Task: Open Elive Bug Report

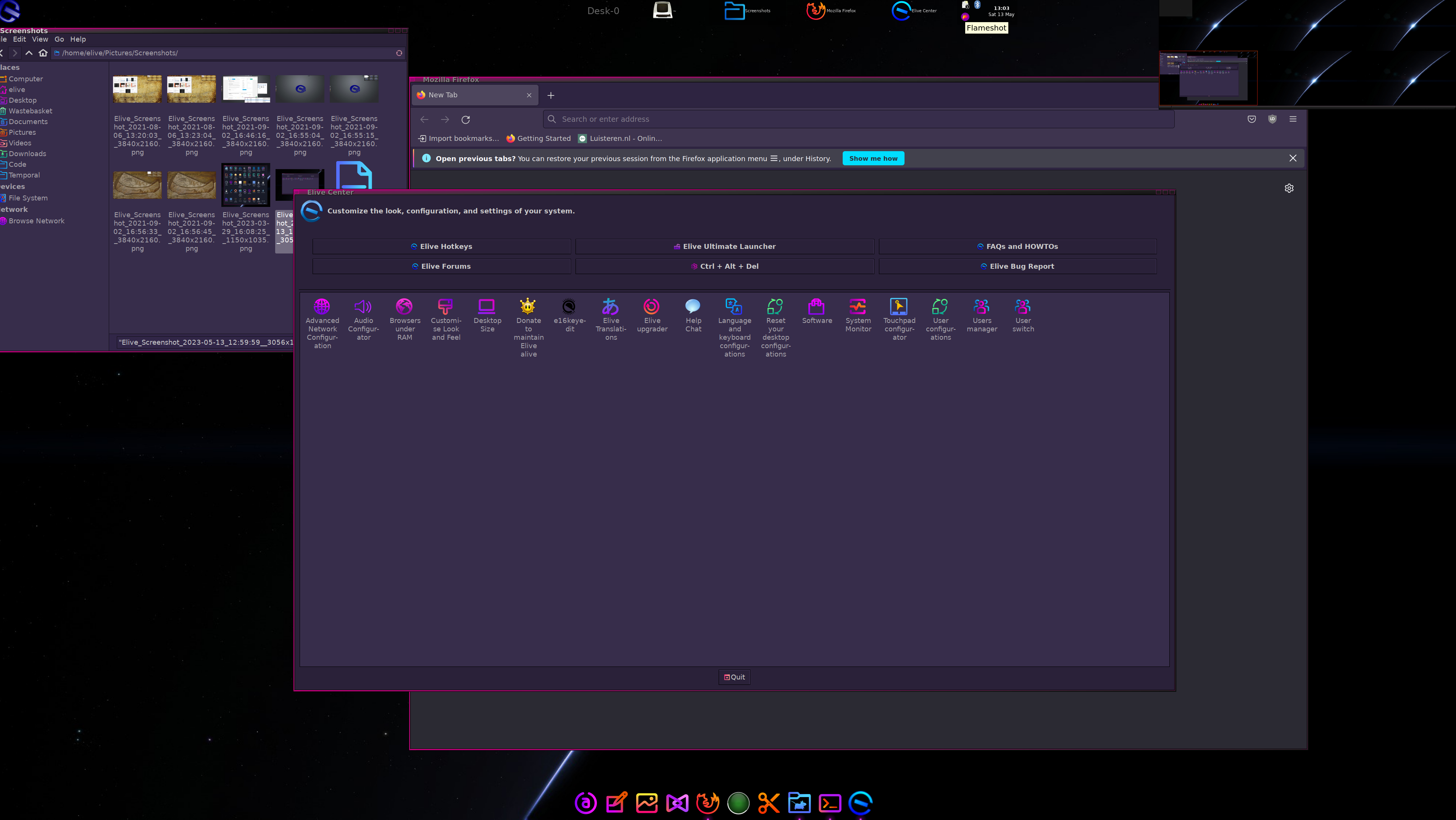Action: click(1017, 266)
